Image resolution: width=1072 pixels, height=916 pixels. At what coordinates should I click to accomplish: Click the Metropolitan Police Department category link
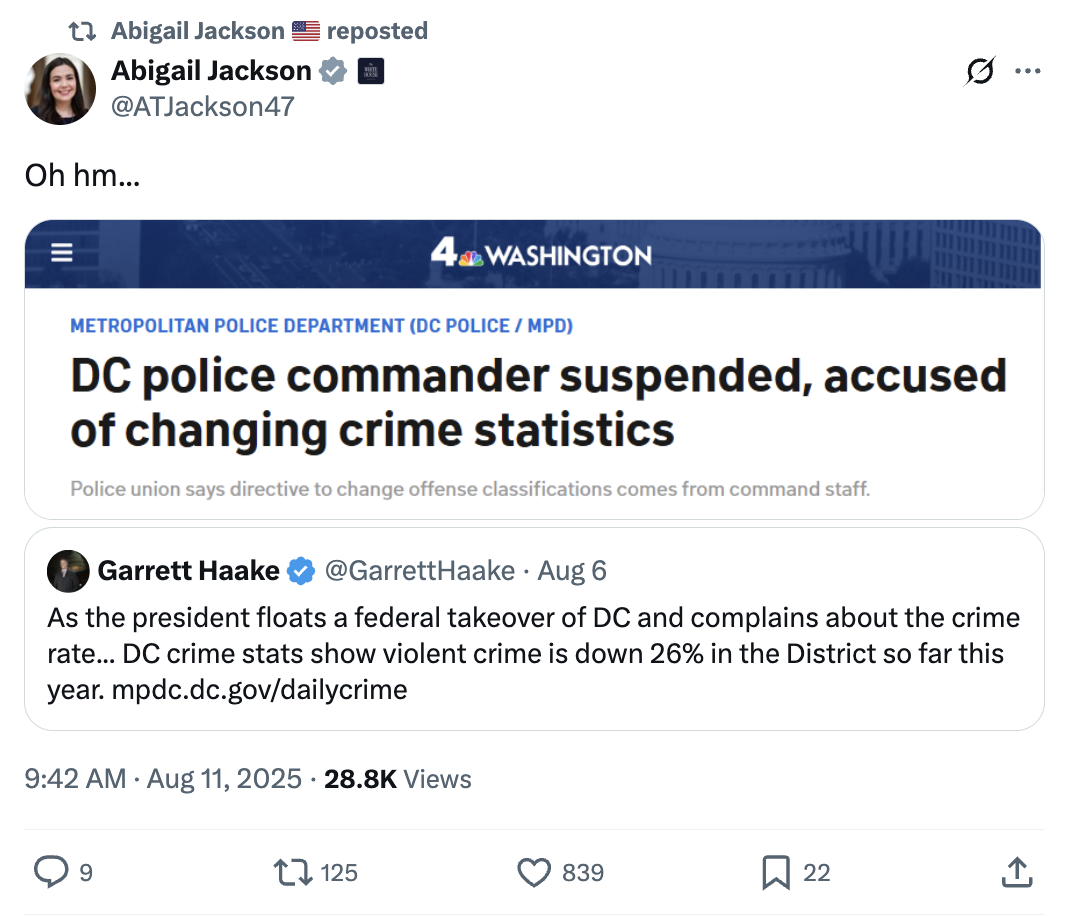(x=321, y=325)
